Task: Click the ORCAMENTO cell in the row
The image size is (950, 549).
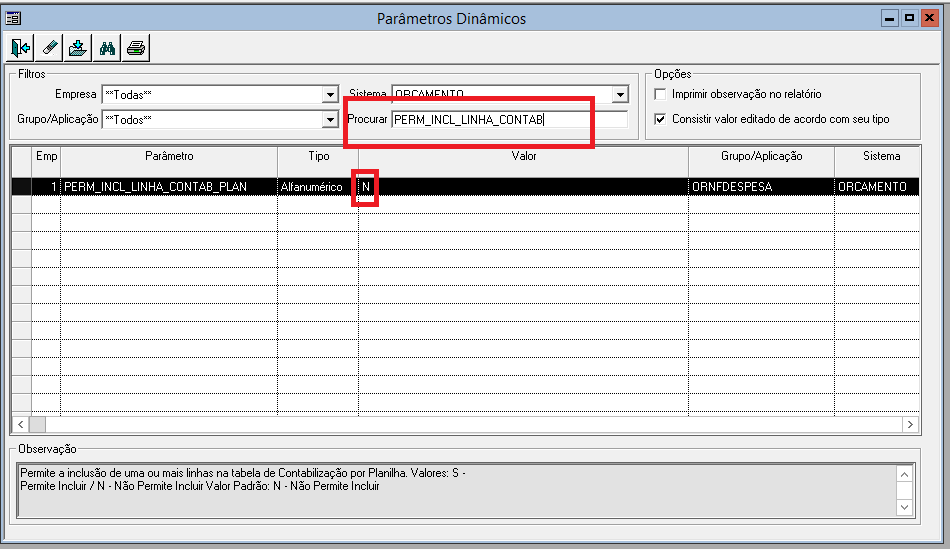Action: (x=877, y=187)
